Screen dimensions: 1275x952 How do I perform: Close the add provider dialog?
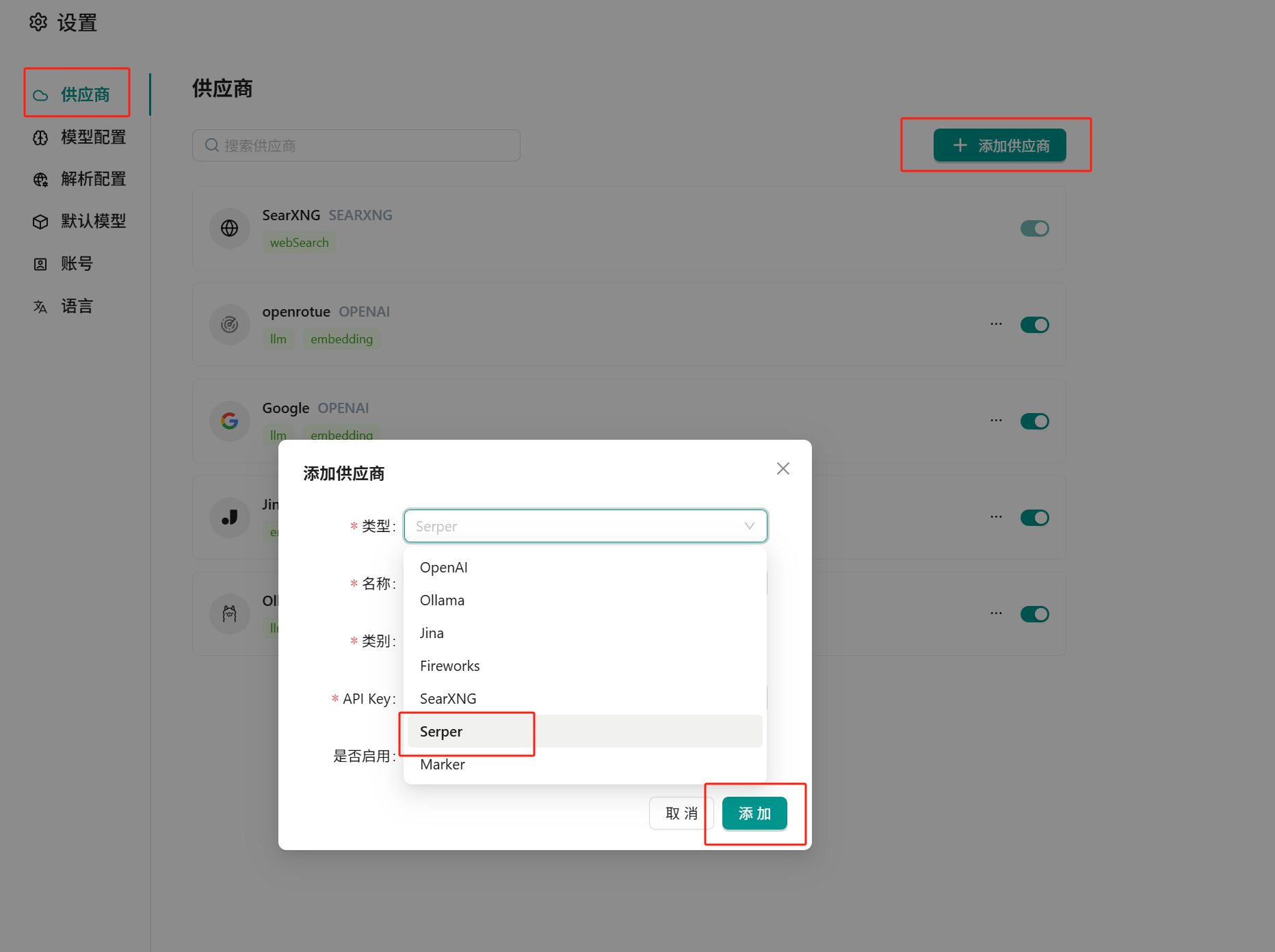(x=783, y=468)
